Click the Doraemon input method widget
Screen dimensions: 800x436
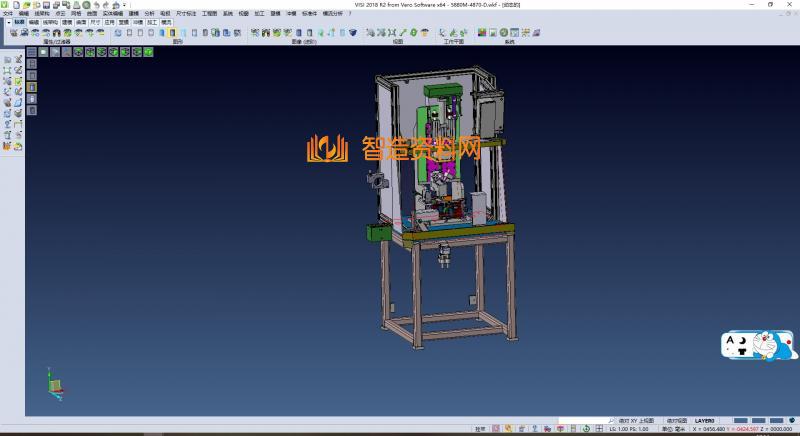[758, 344]
